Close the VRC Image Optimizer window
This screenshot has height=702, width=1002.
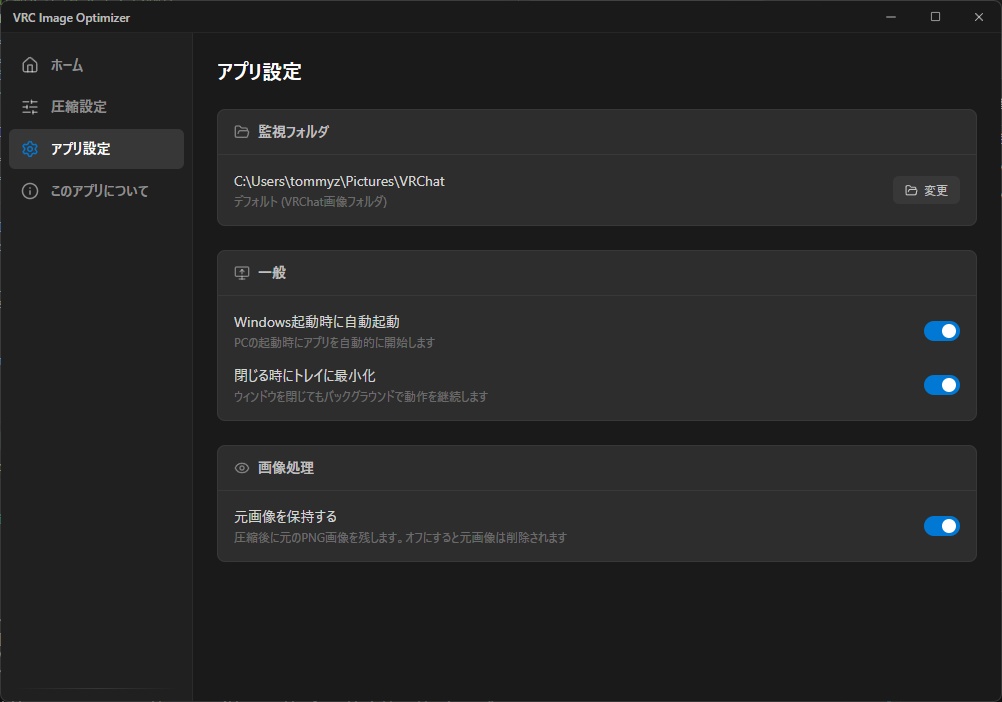(x=978, y=17)
